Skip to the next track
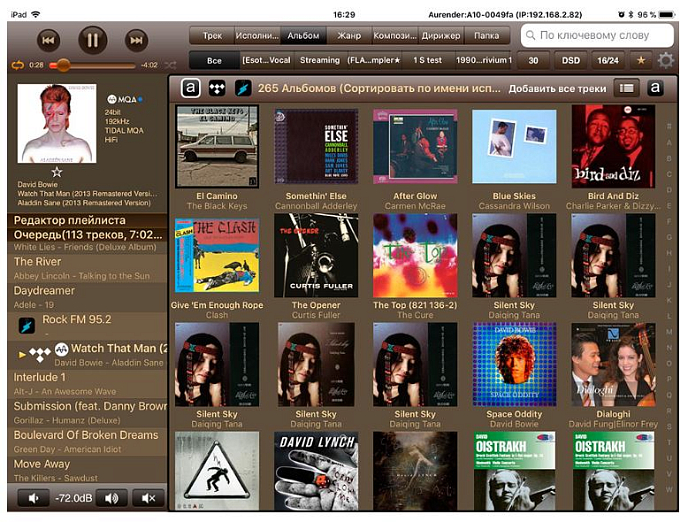The image size is (688, 522). (136, 40)
